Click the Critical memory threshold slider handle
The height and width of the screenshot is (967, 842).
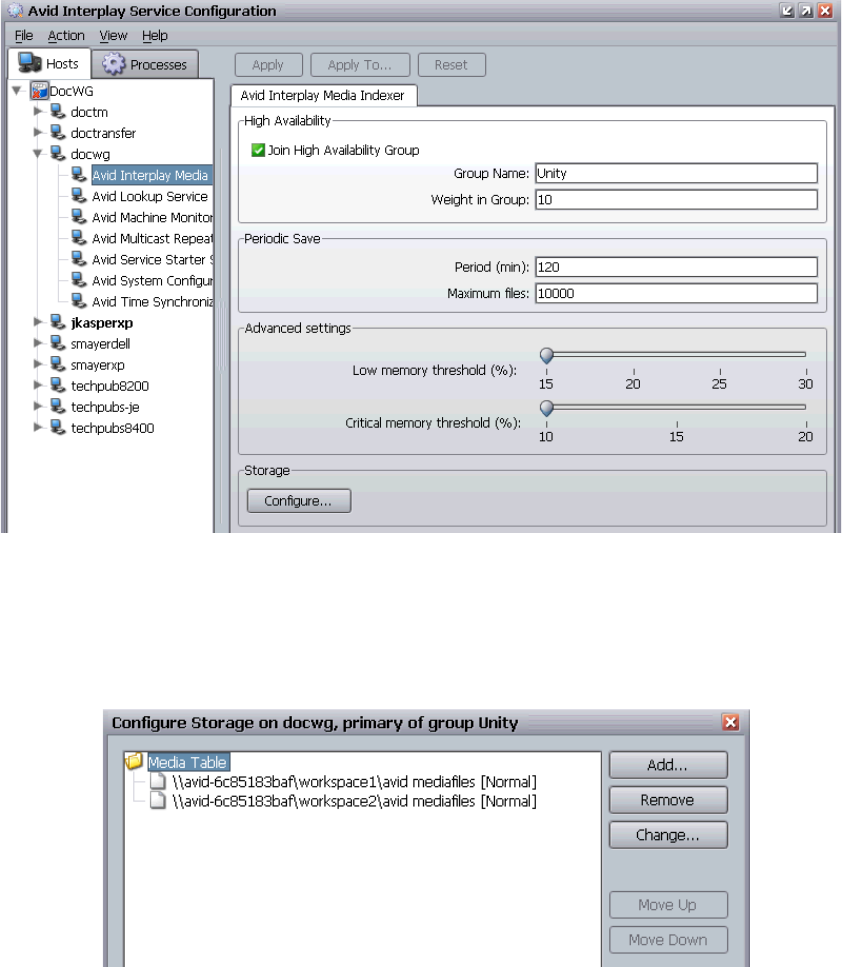[x=547, y=408]
